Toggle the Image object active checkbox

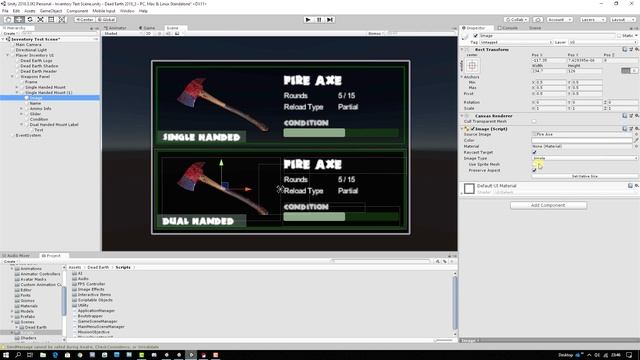point(476,36)
